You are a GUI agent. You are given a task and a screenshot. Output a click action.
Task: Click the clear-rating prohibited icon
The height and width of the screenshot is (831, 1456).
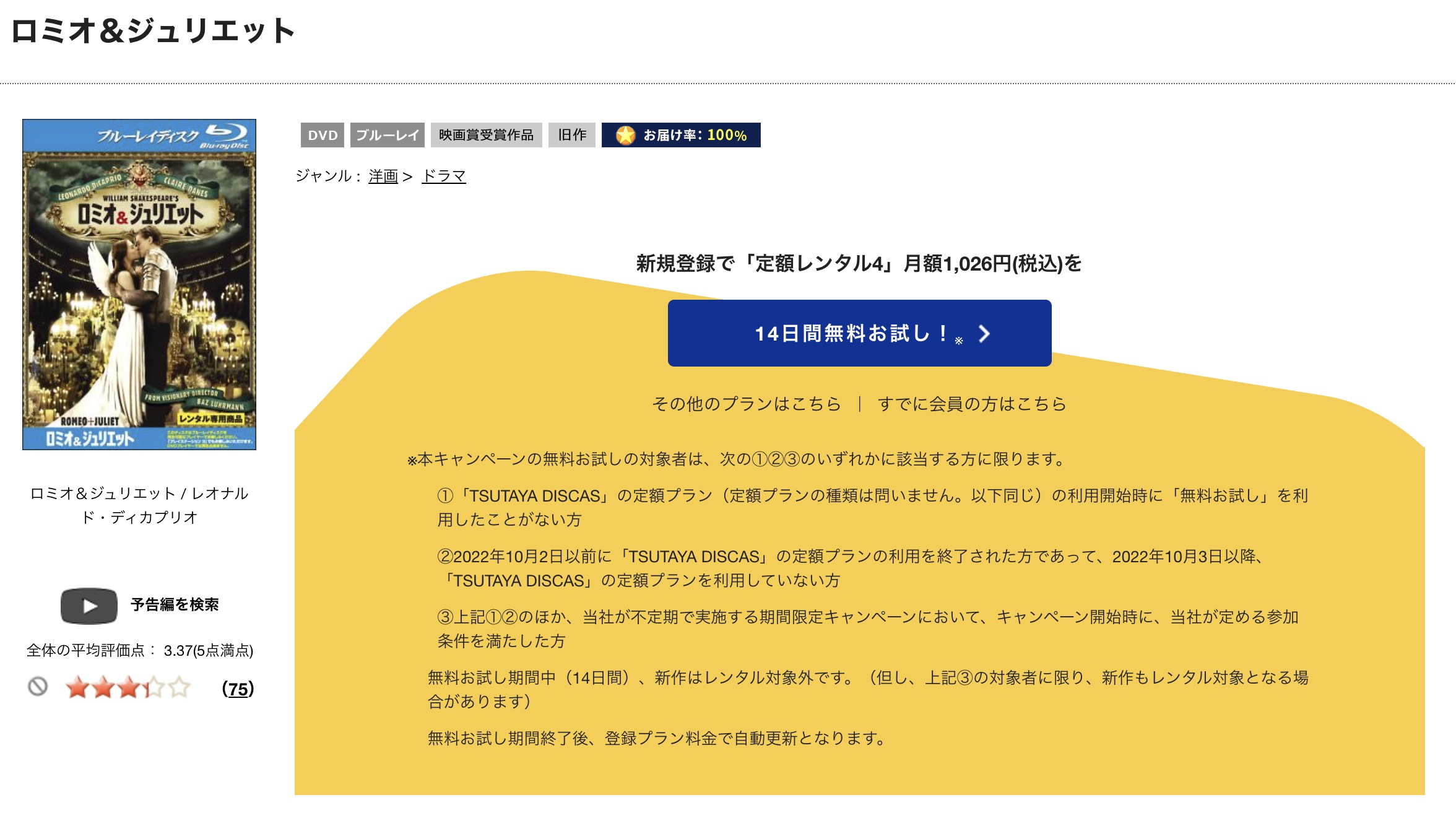tap(38, 686)
